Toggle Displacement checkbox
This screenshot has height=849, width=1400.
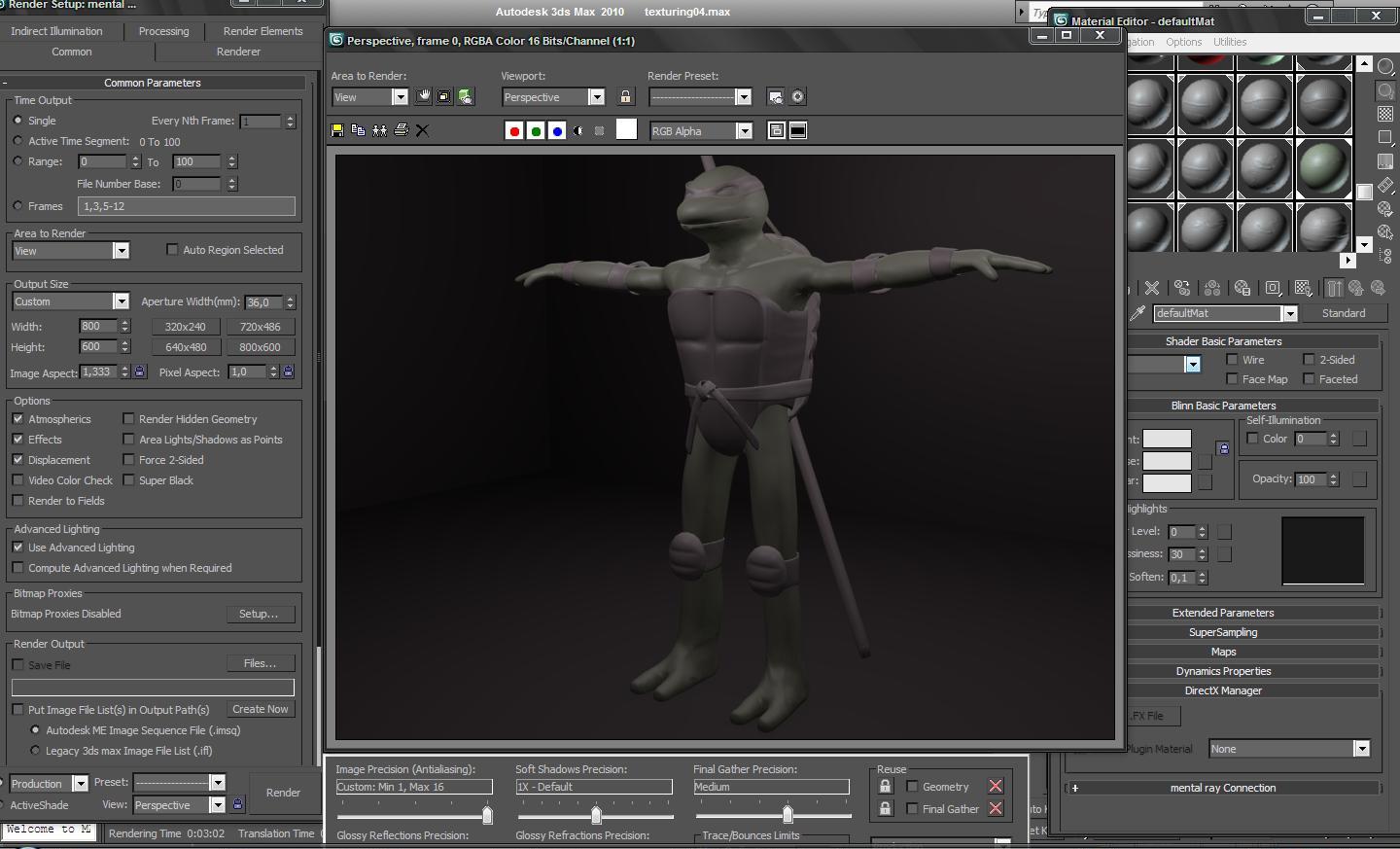[17, 460]
